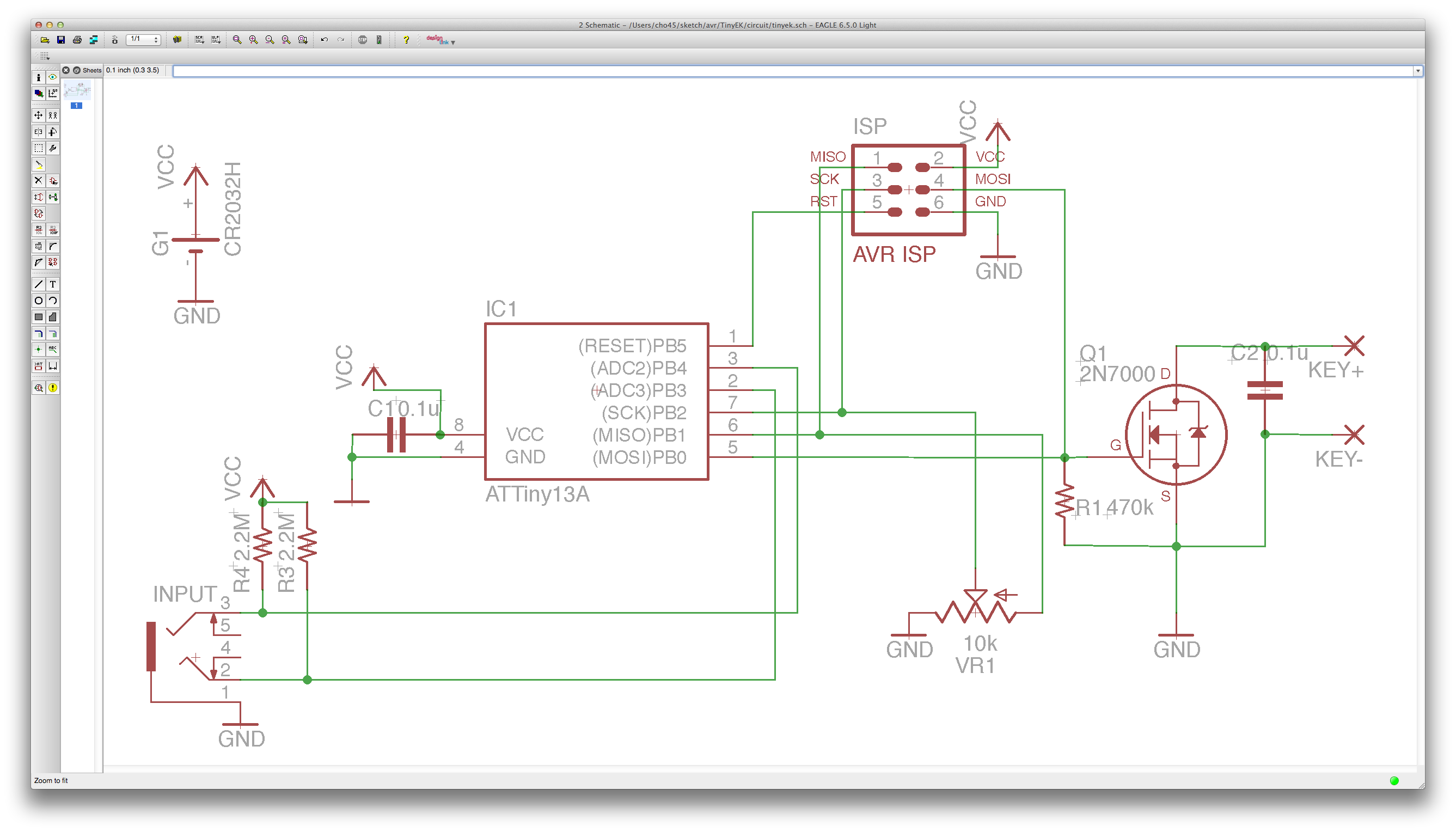Open the grid settings dropdown
Viewport: 1456px width, 832px height.
point(45,56)
